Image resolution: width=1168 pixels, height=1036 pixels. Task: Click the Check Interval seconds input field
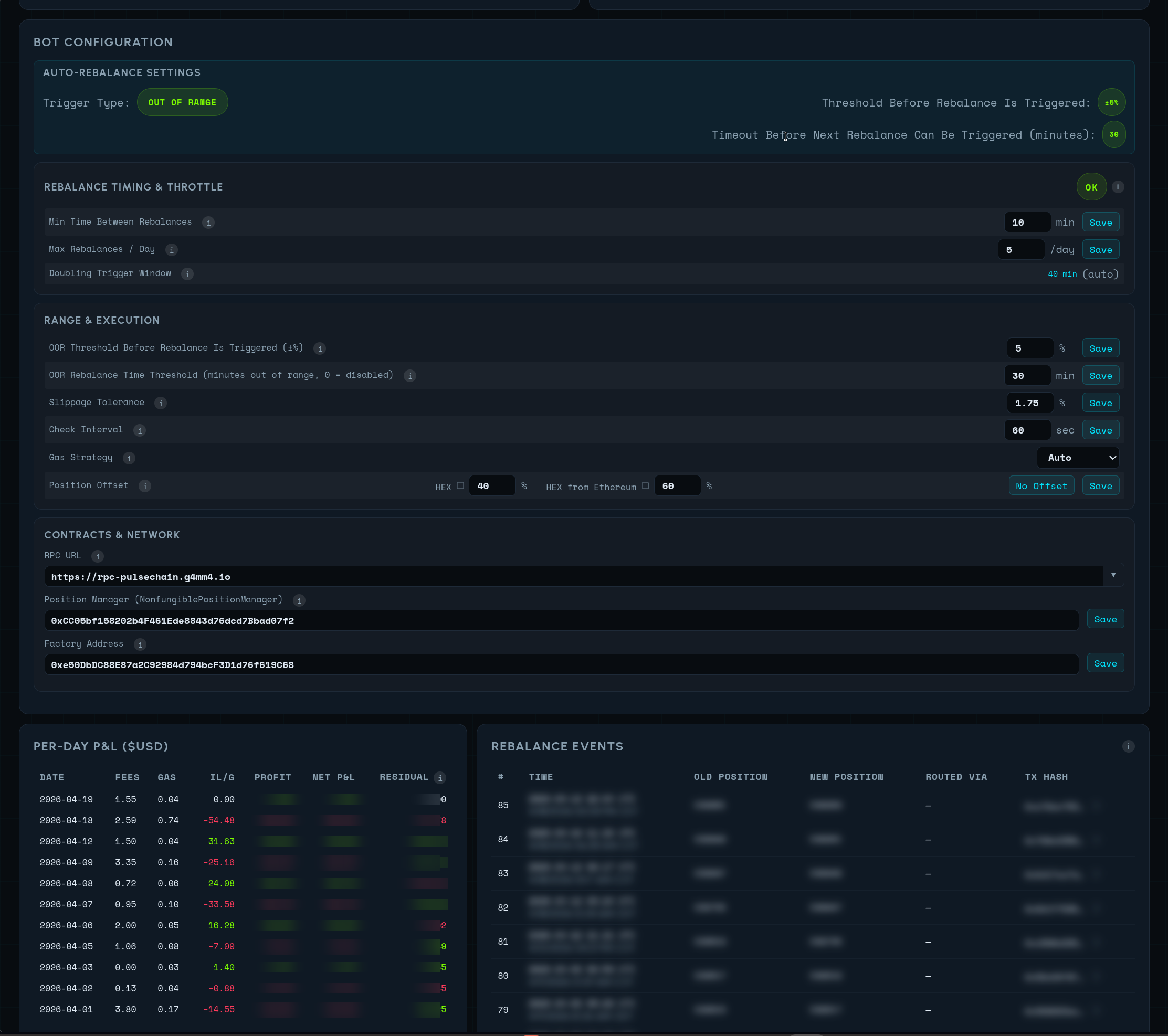[x=1027, y=430]
